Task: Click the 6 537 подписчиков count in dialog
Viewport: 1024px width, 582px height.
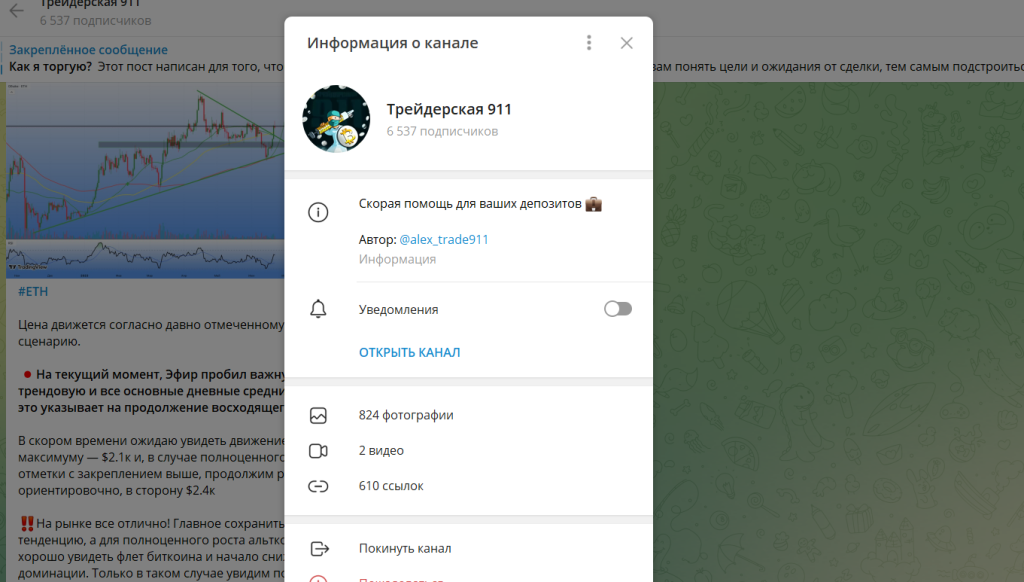Action: [442, 131]
